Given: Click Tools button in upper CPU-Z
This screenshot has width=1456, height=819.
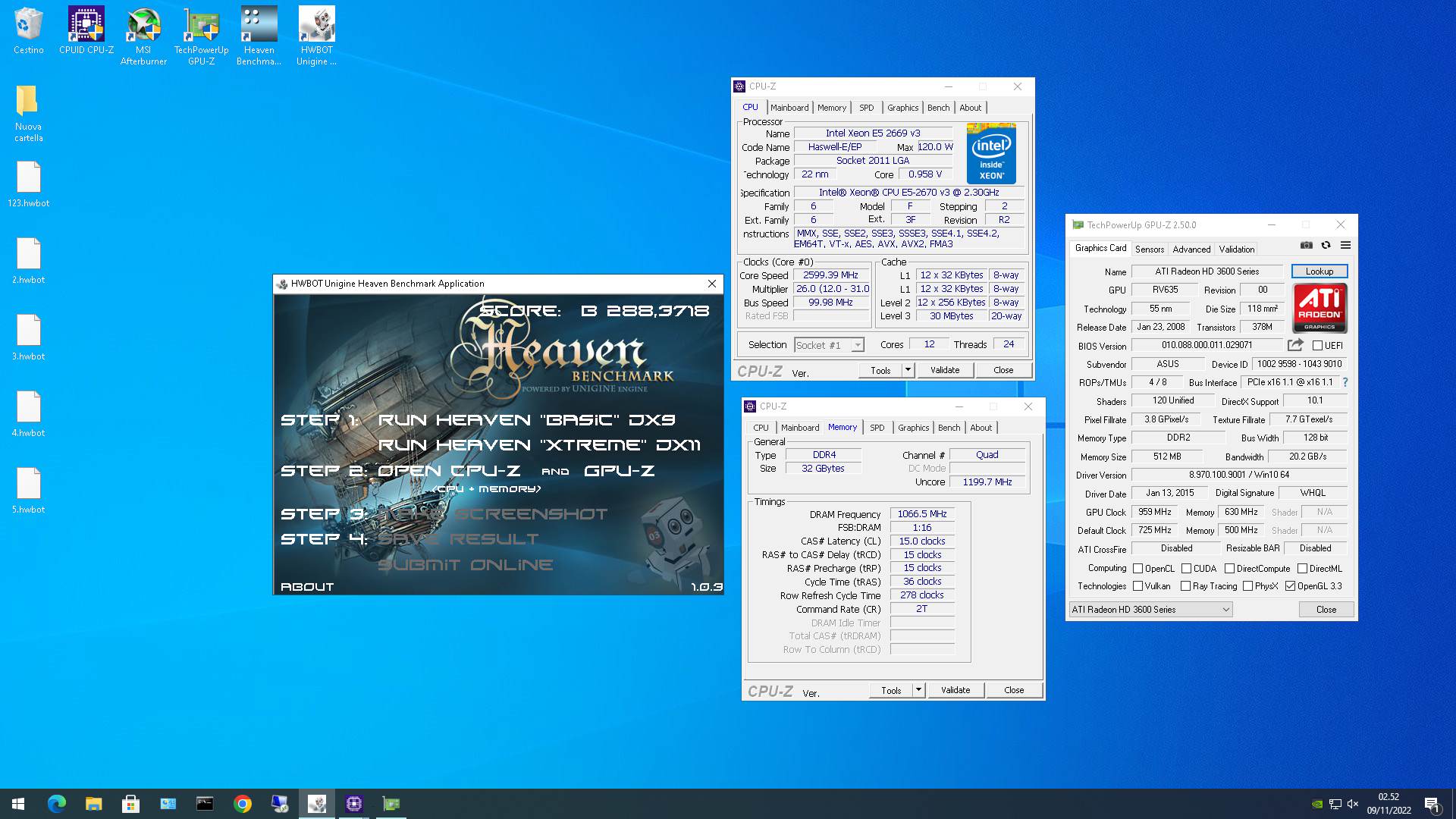Looking at the screenshot, I should [x=880, y=370].
